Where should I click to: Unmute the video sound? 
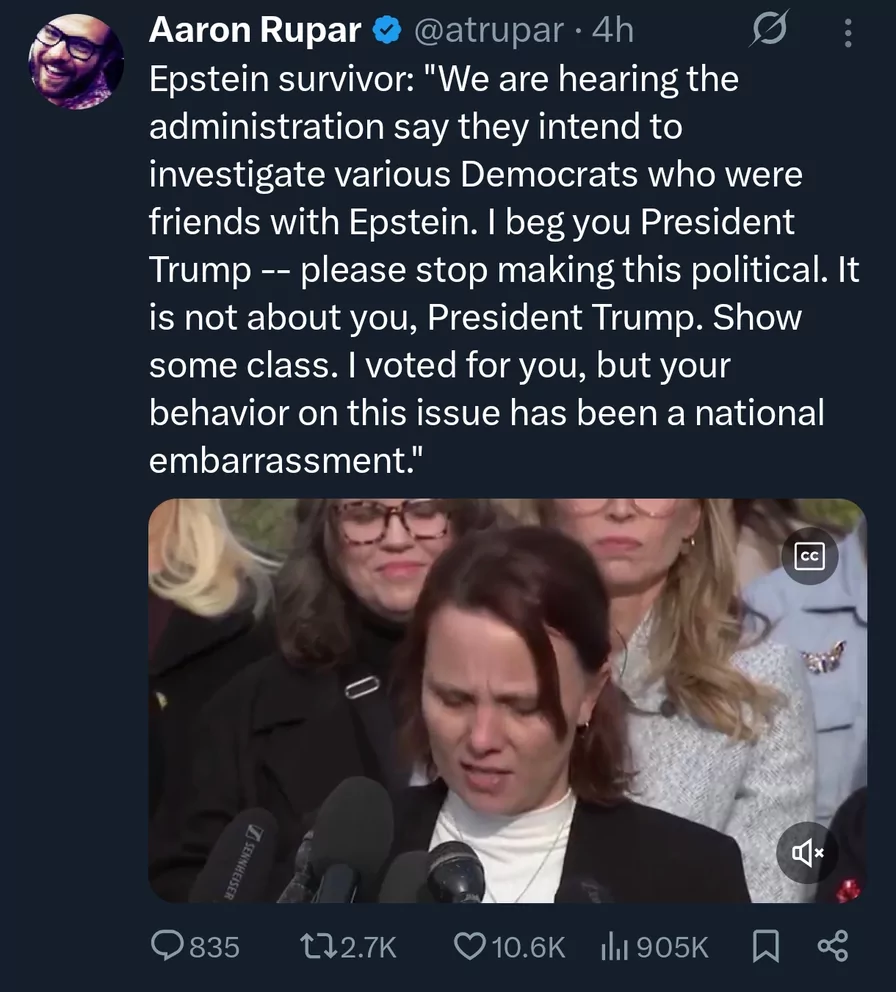808,852
